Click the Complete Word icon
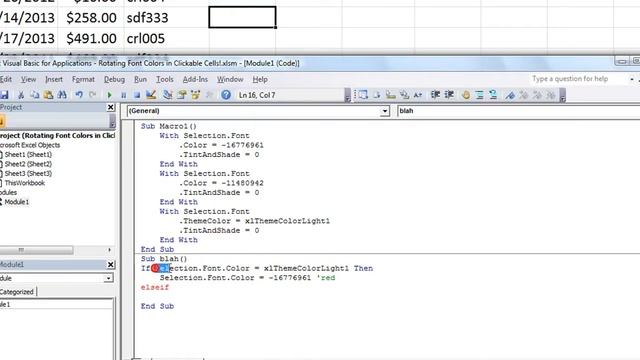 coord(418,95)
